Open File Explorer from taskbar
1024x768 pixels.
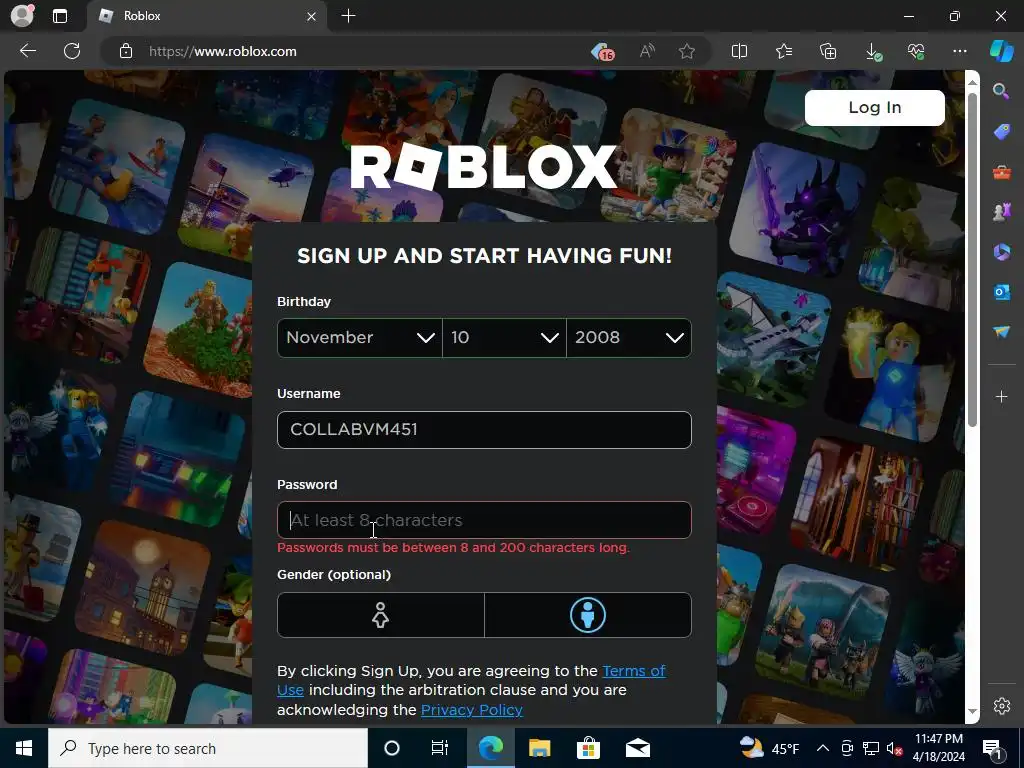coord(539,748)
